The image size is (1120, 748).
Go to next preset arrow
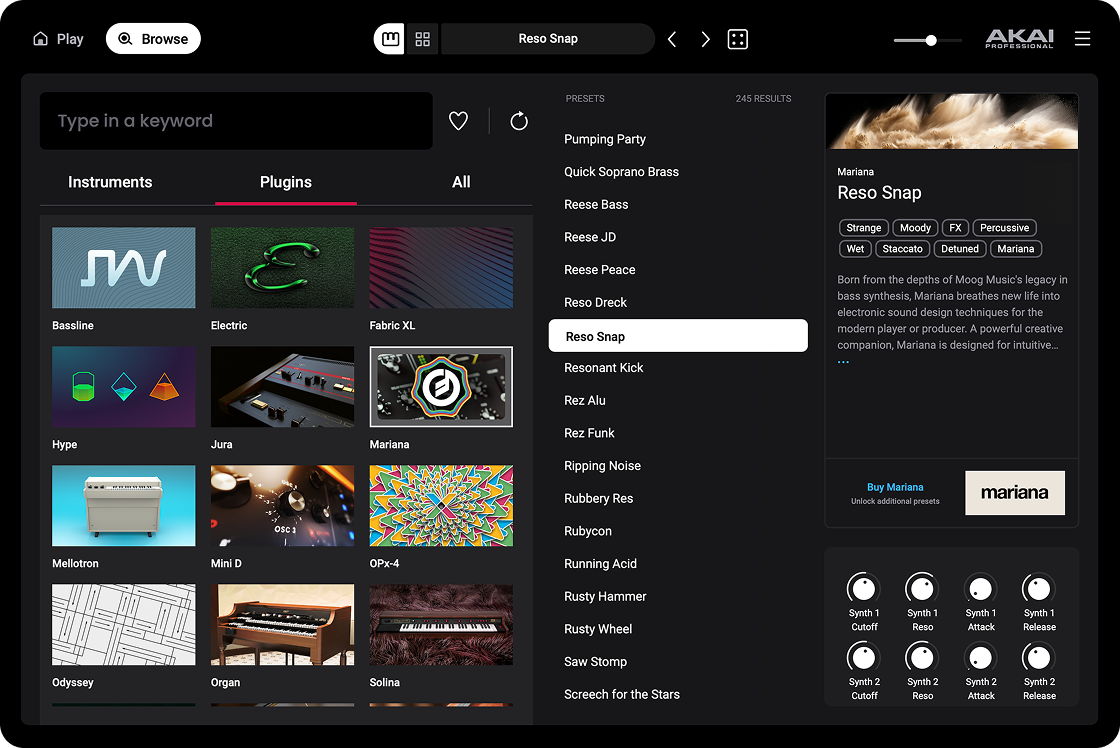click(x=705, y=39)
